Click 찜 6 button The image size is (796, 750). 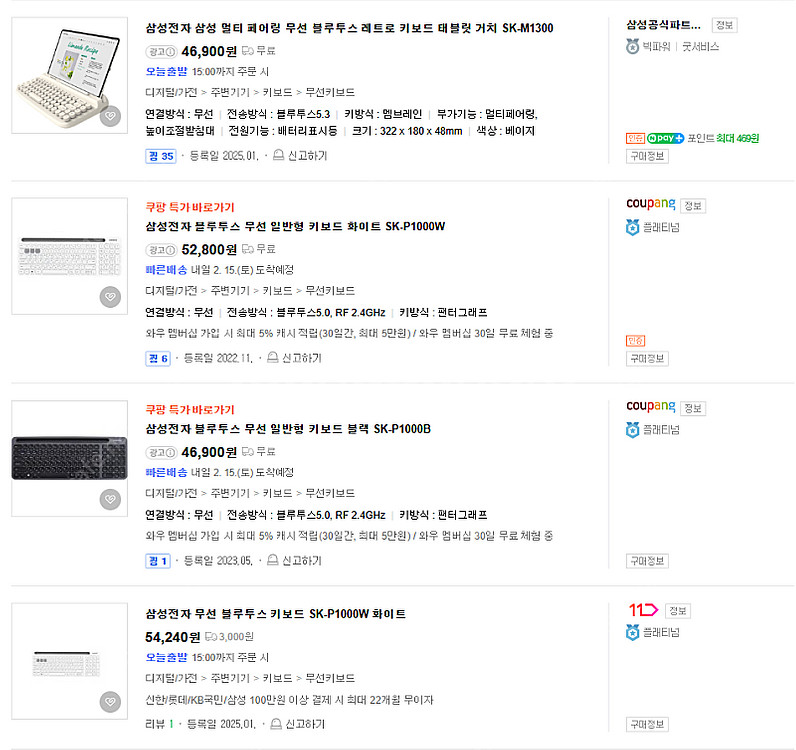tap(158, 358)
